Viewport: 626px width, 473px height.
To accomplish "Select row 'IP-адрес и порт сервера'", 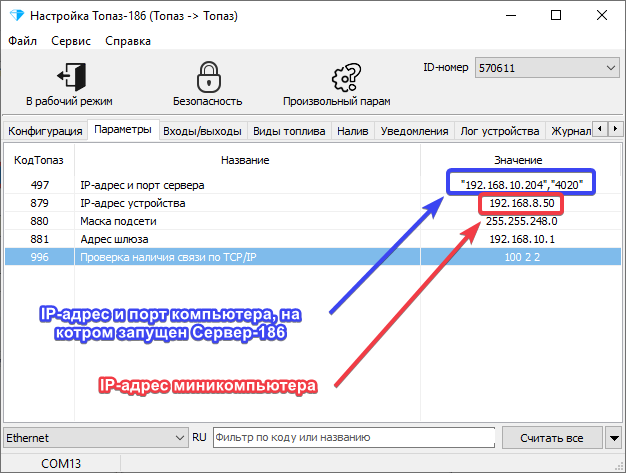I will 313,185.
